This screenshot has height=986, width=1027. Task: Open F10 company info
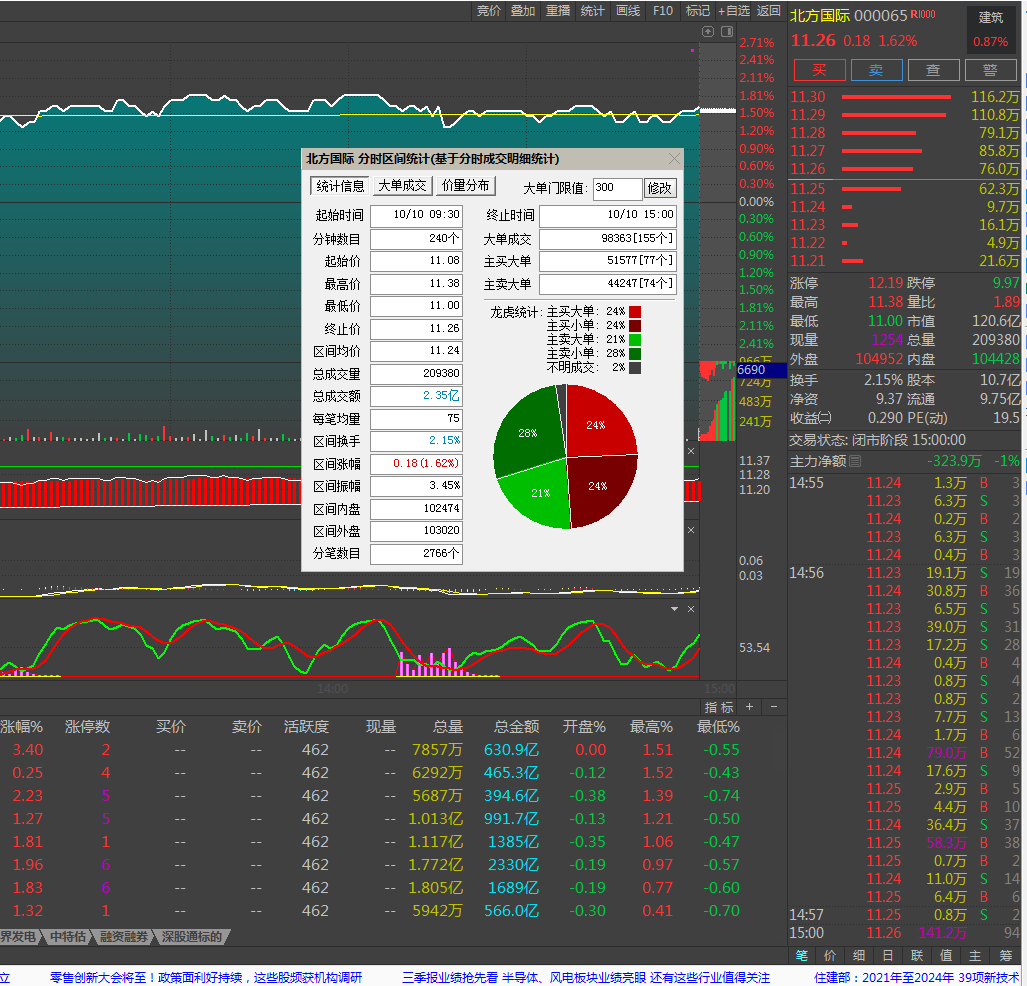pos(663,10)
